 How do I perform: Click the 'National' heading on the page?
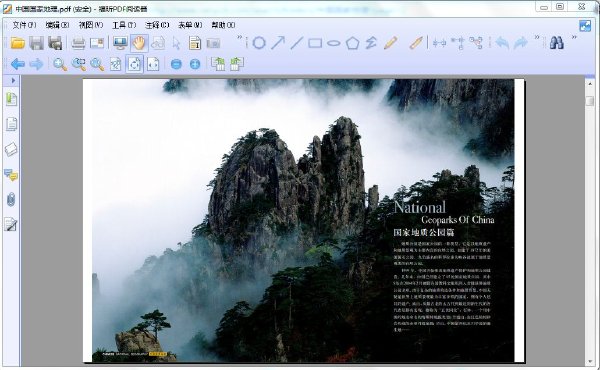tap(420, 207)
